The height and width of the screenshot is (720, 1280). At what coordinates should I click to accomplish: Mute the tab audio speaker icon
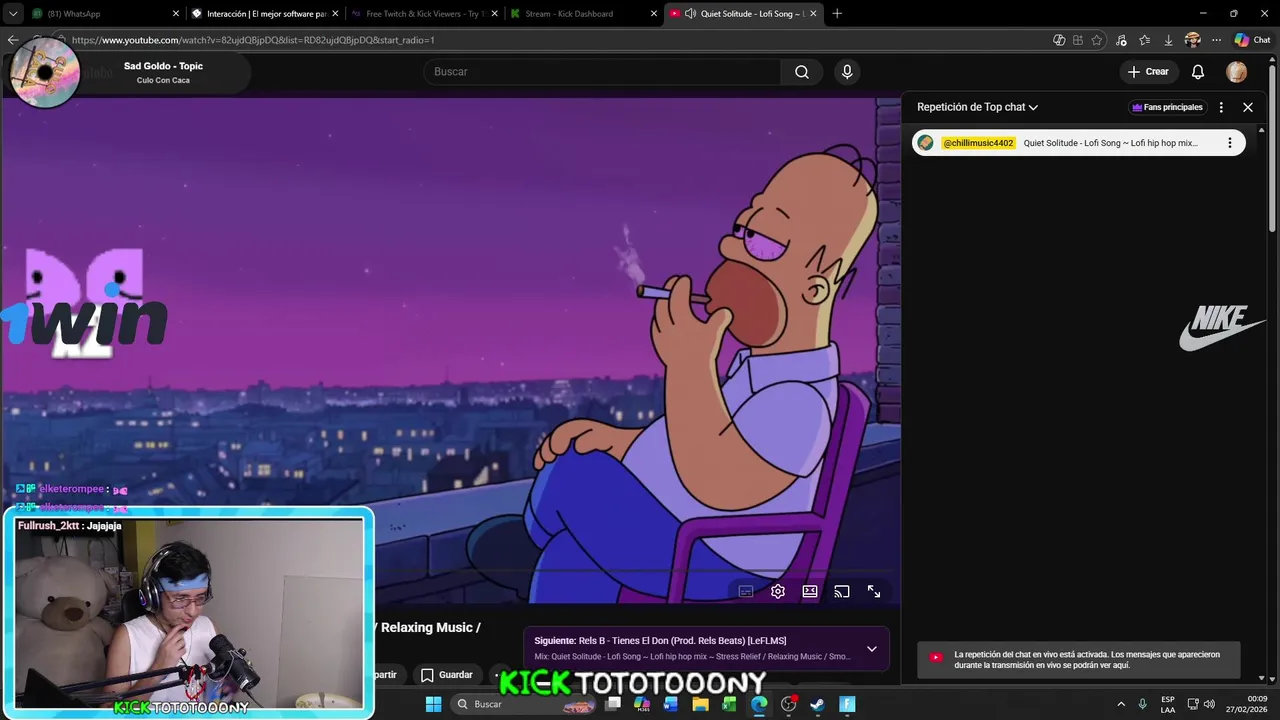pyautogui.click(x=690, y=14)
